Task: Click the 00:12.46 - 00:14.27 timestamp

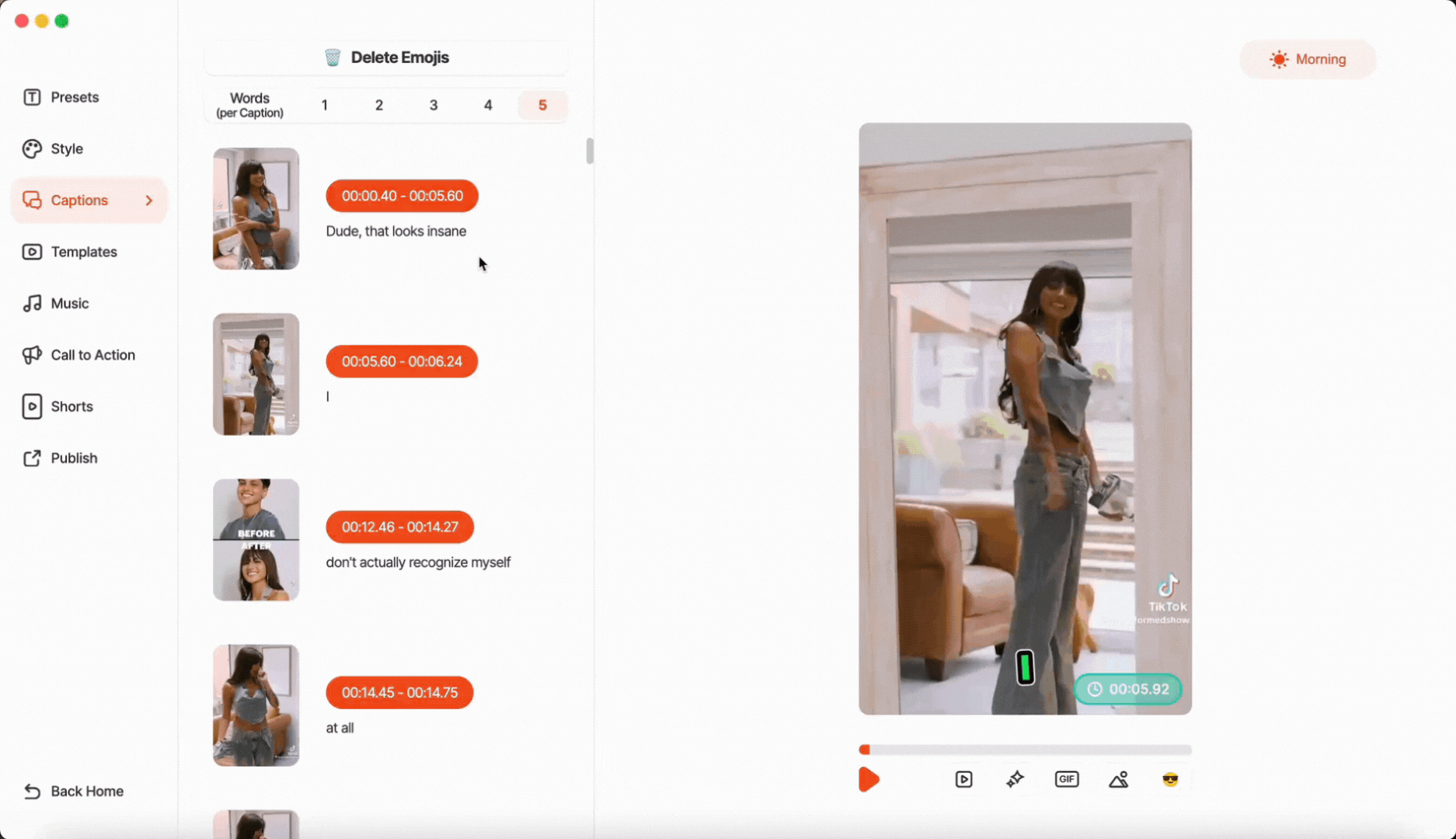Action: click(399, 527)
